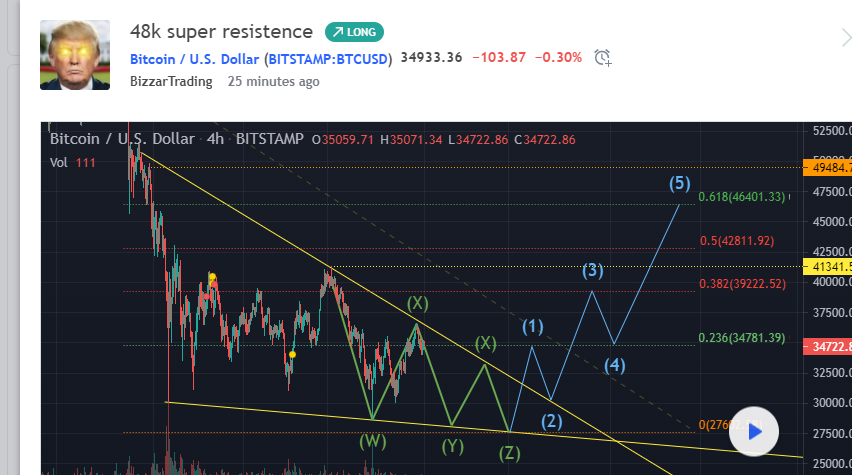Click the play button on the chart

tap(755, 432)
